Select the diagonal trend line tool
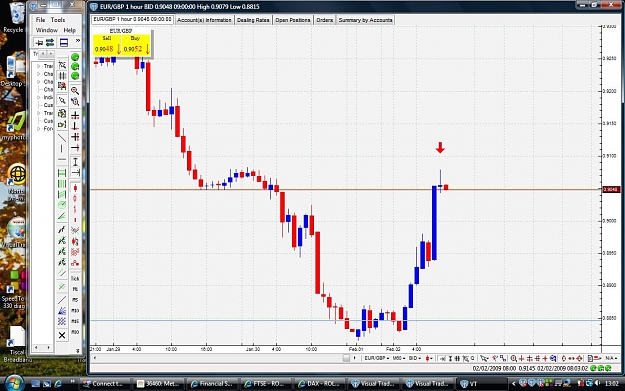625x391 pixels. tap(62, 138)
